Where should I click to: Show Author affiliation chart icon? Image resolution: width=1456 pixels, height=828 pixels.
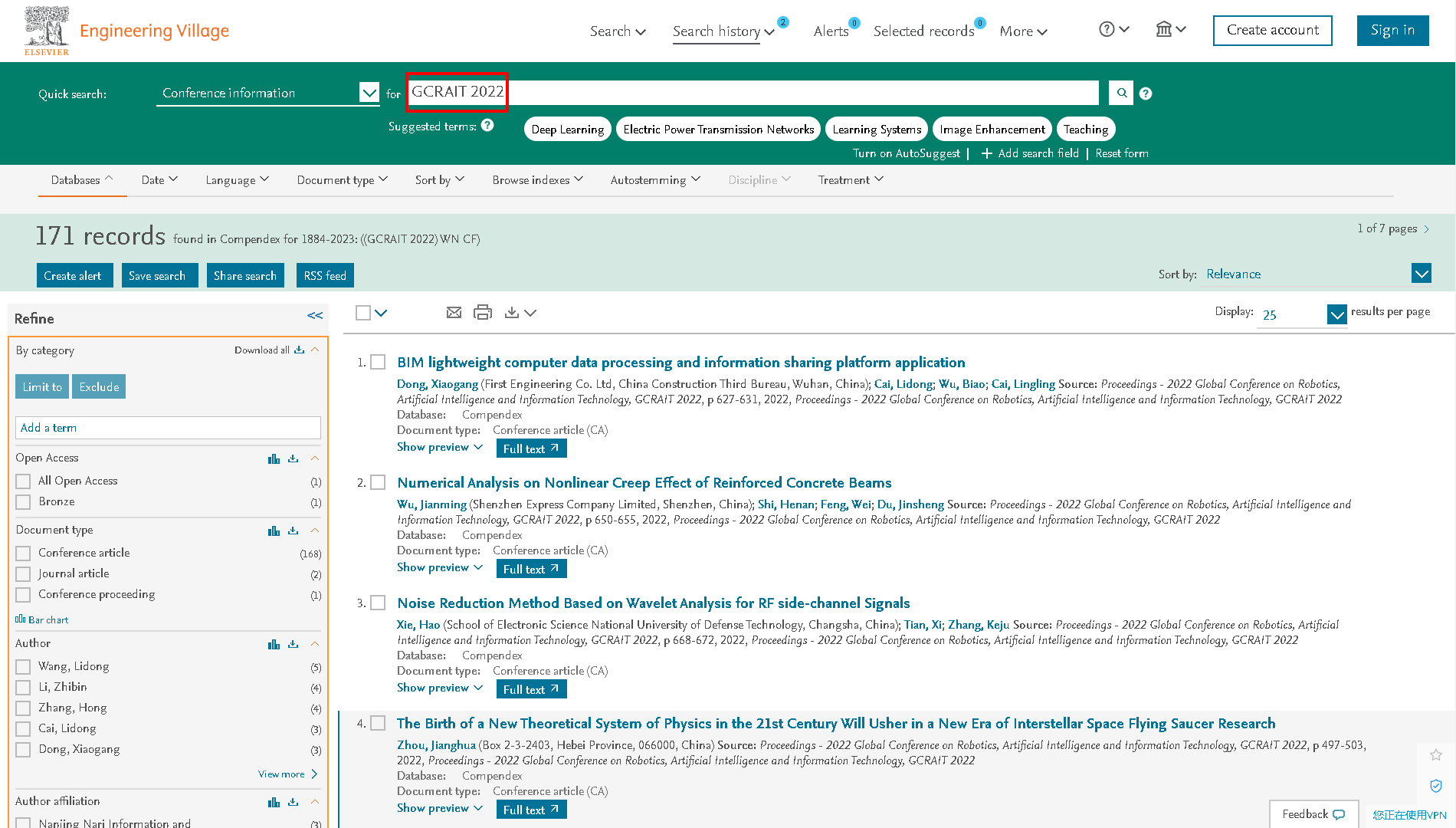click(x=274, y=802)
